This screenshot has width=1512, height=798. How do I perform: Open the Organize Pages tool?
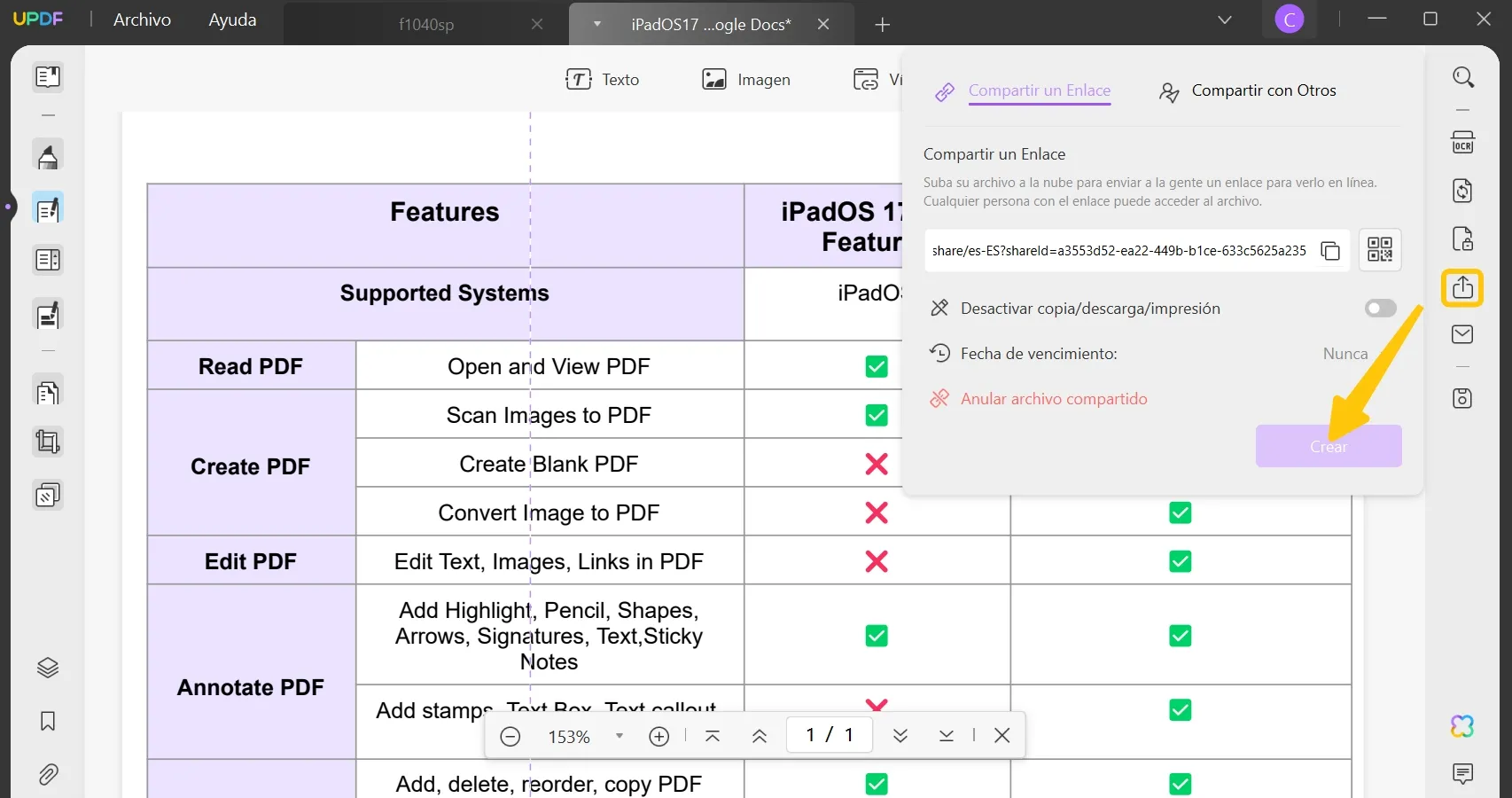pyautogui.click(x=48, y=392)
